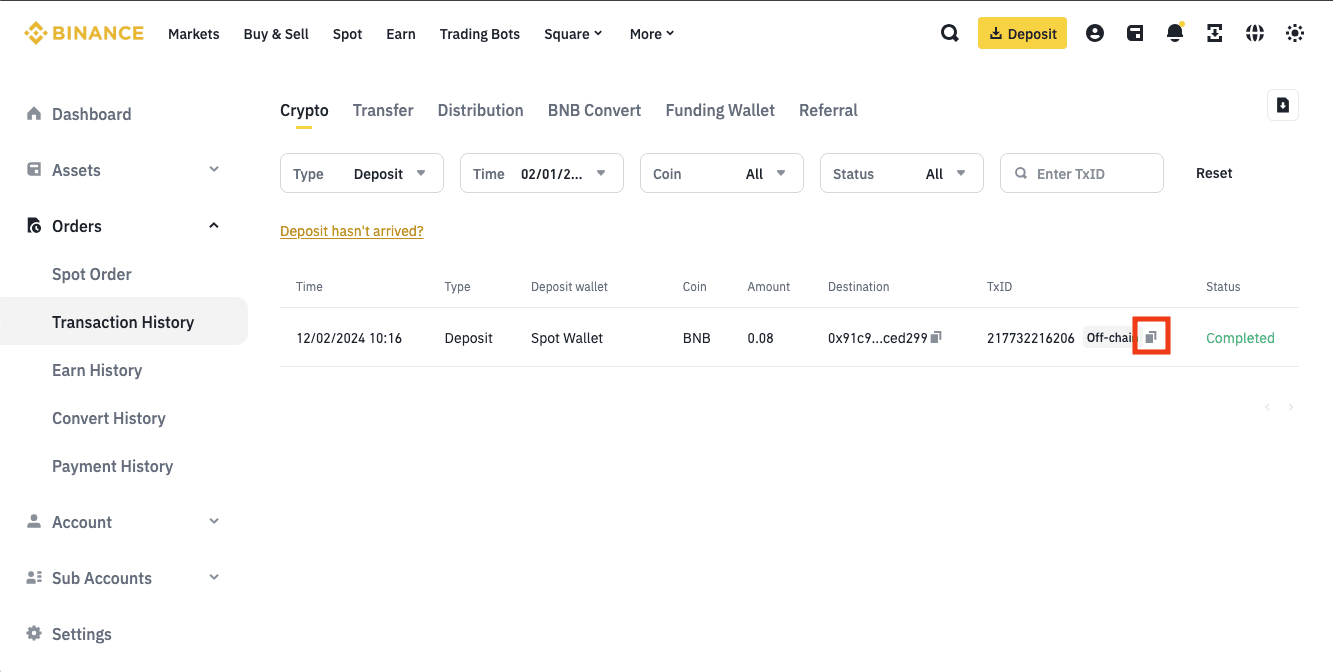The image size is (1333, 672).
Task: Click the Enter TxID search field
Action: 1082,173
